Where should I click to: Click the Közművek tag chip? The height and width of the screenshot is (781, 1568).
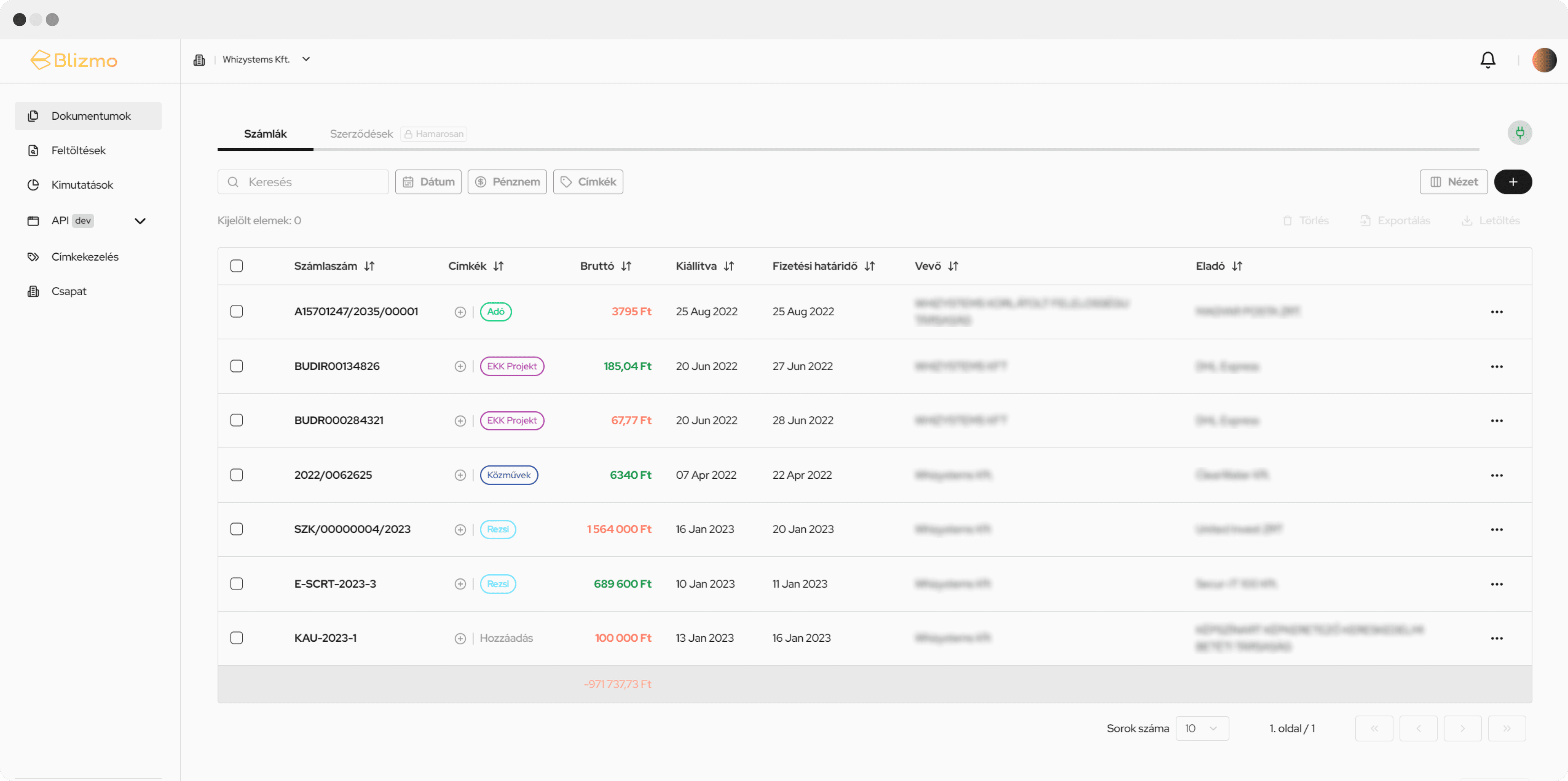point(509,475)
